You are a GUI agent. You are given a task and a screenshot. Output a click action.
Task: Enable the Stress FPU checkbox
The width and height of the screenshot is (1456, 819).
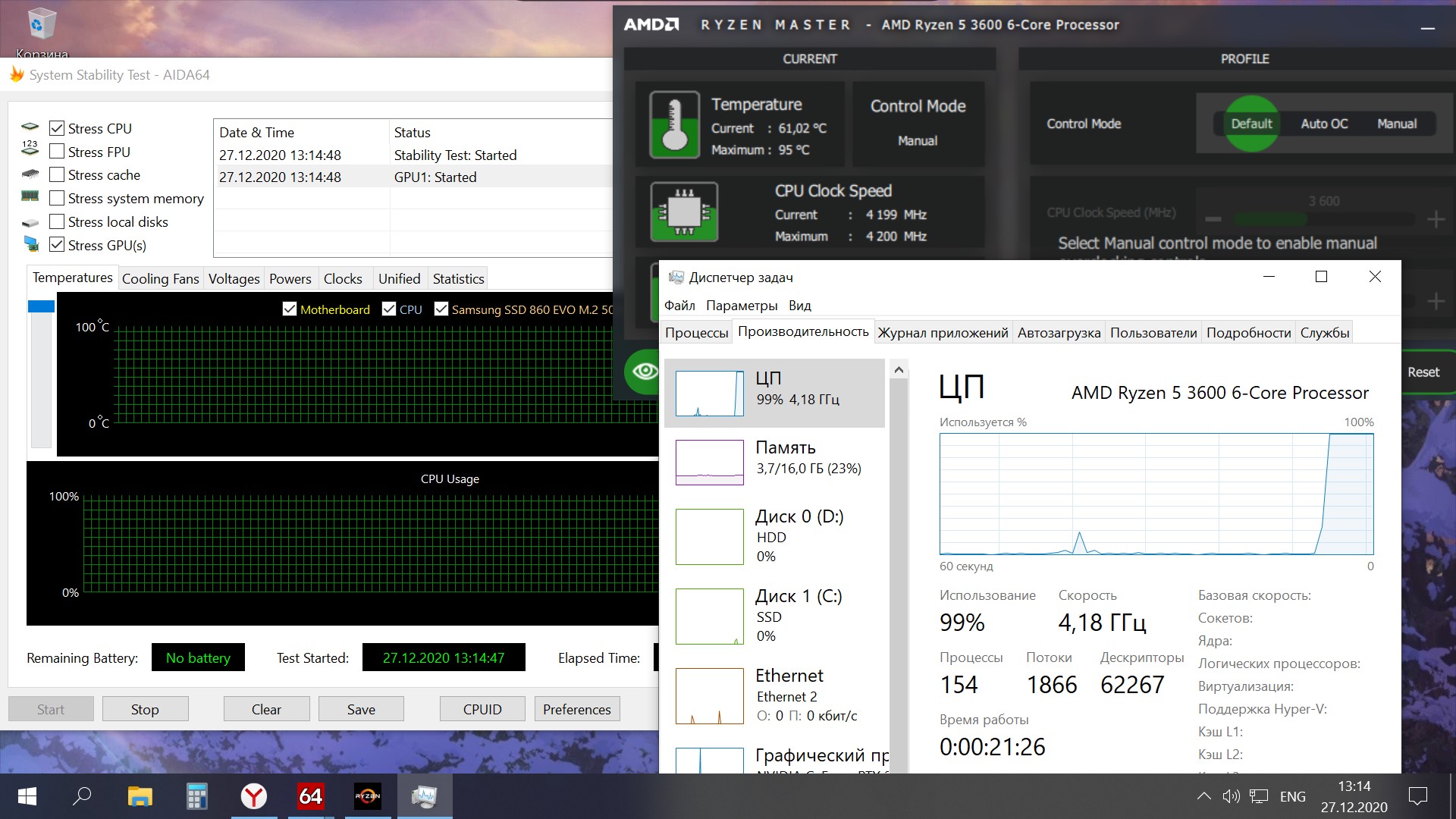[x=57, y=152]
